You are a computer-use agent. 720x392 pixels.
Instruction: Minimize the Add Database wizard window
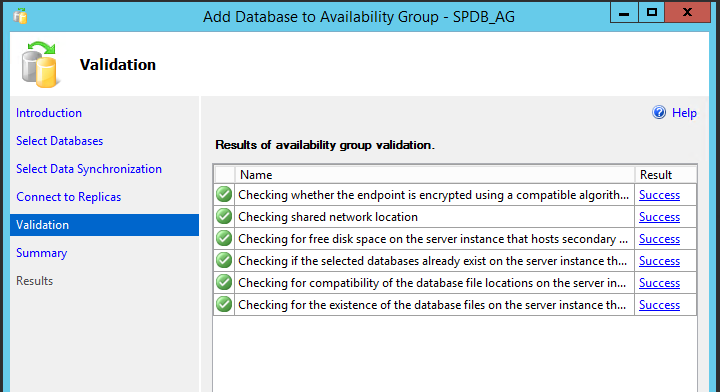pyautogui.click(x=624, y=13)
